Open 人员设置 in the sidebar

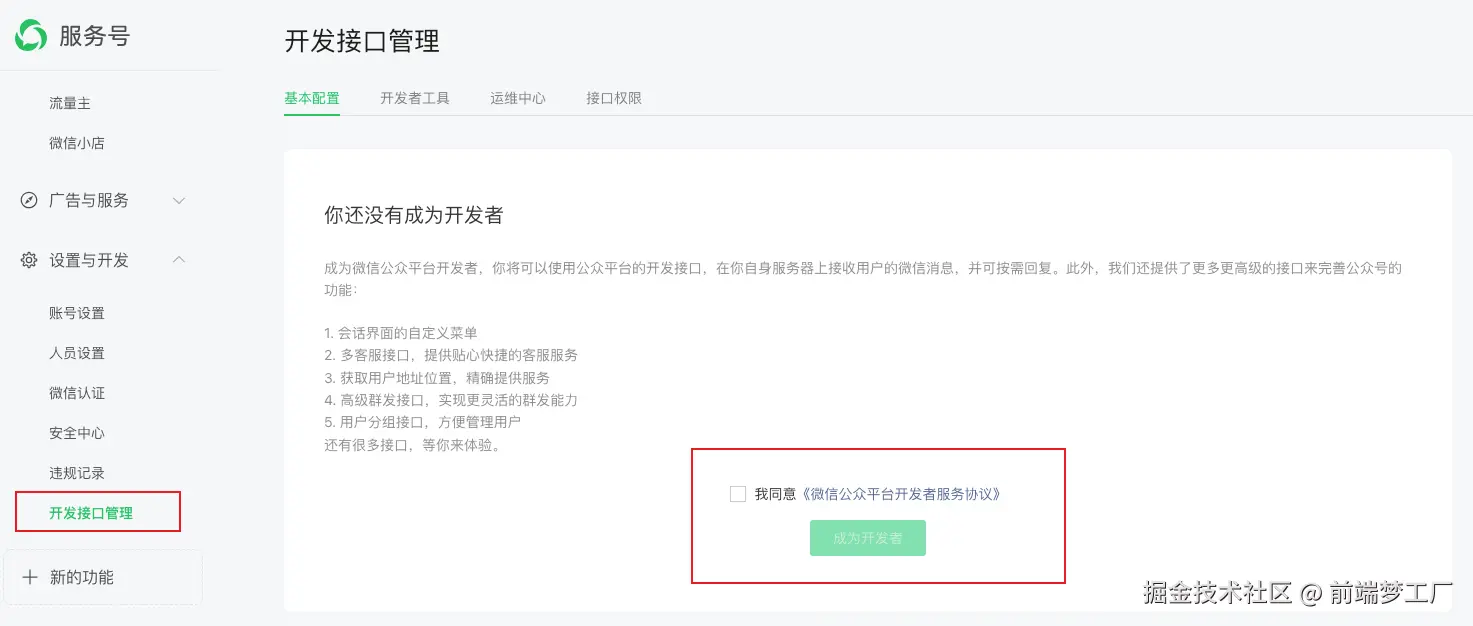coord(77,353)
